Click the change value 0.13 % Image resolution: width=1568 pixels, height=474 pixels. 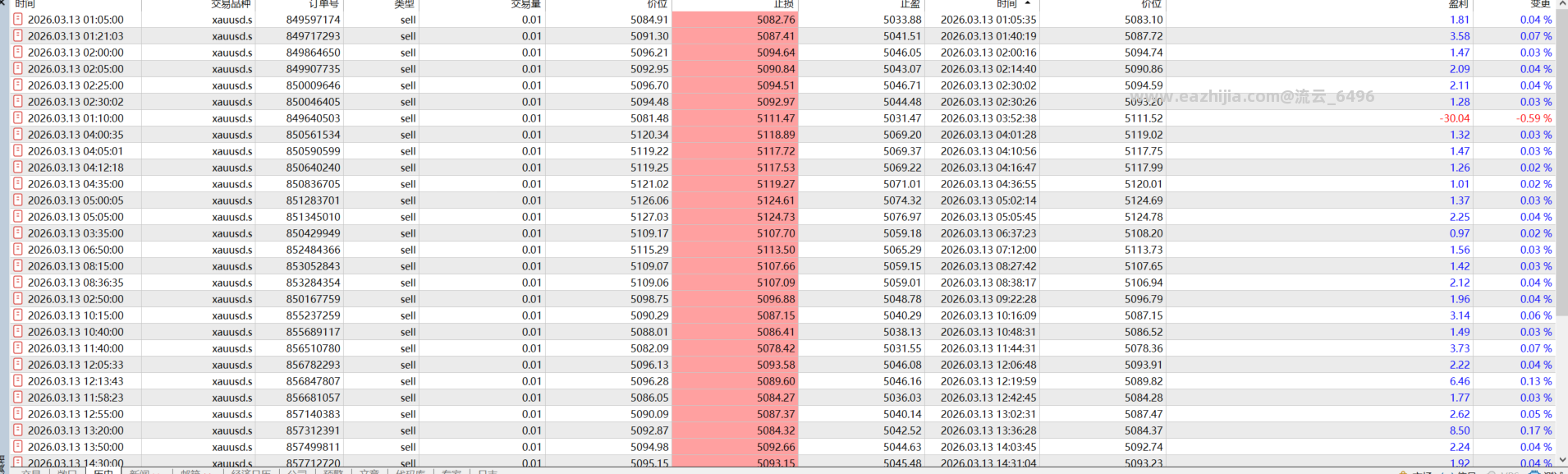1535,381
